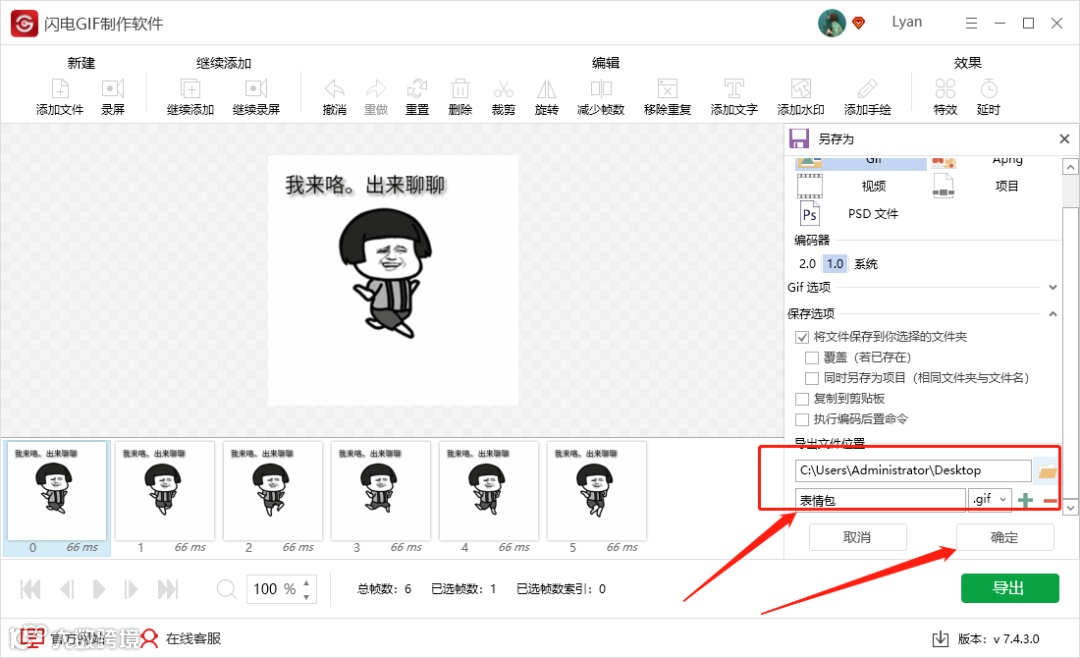Screen dimensions: 1080x658
Task: Increase zoom percentage with up arrow
Action: pos(307,582)
